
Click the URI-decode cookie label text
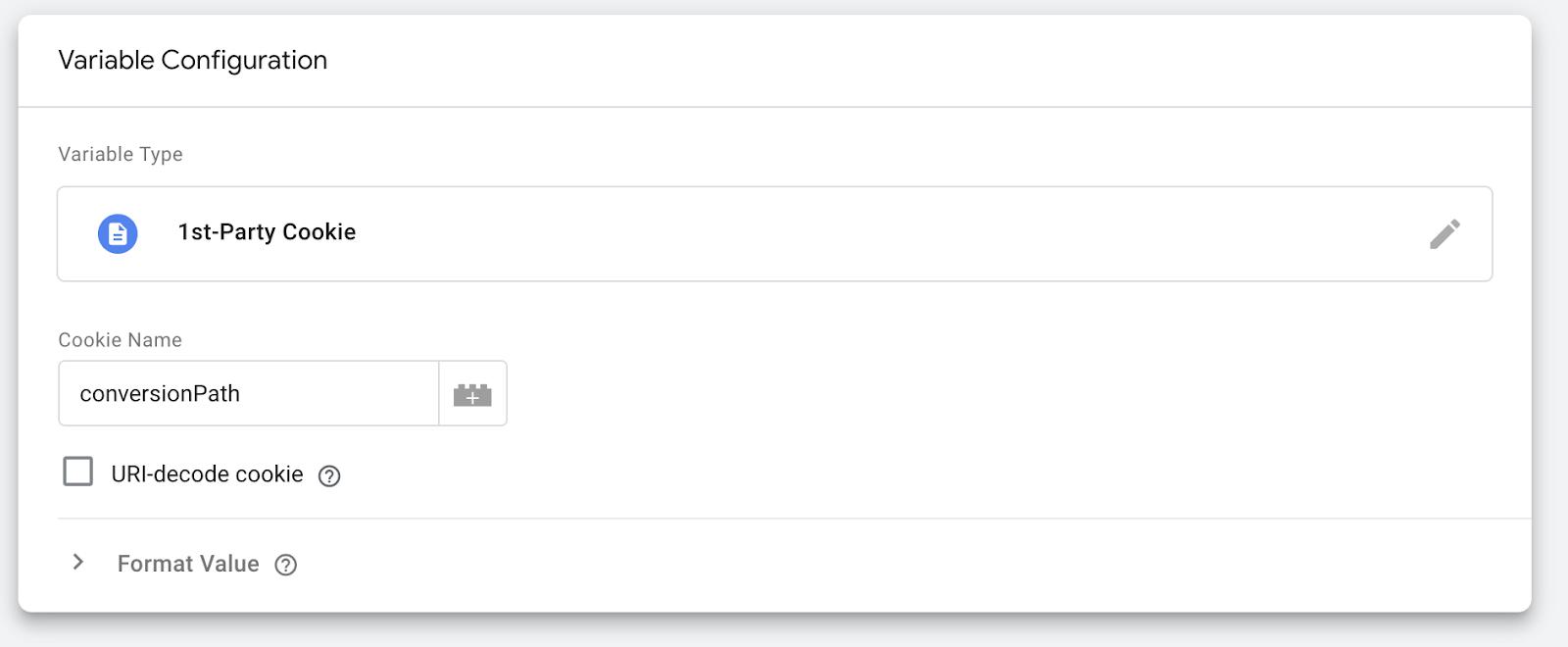click(207, 474)
